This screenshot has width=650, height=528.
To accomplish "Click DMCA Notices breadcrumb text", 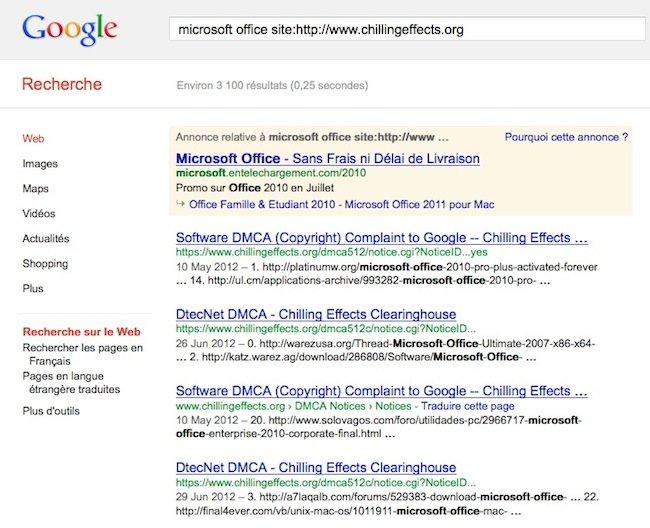I will point(330,406).
